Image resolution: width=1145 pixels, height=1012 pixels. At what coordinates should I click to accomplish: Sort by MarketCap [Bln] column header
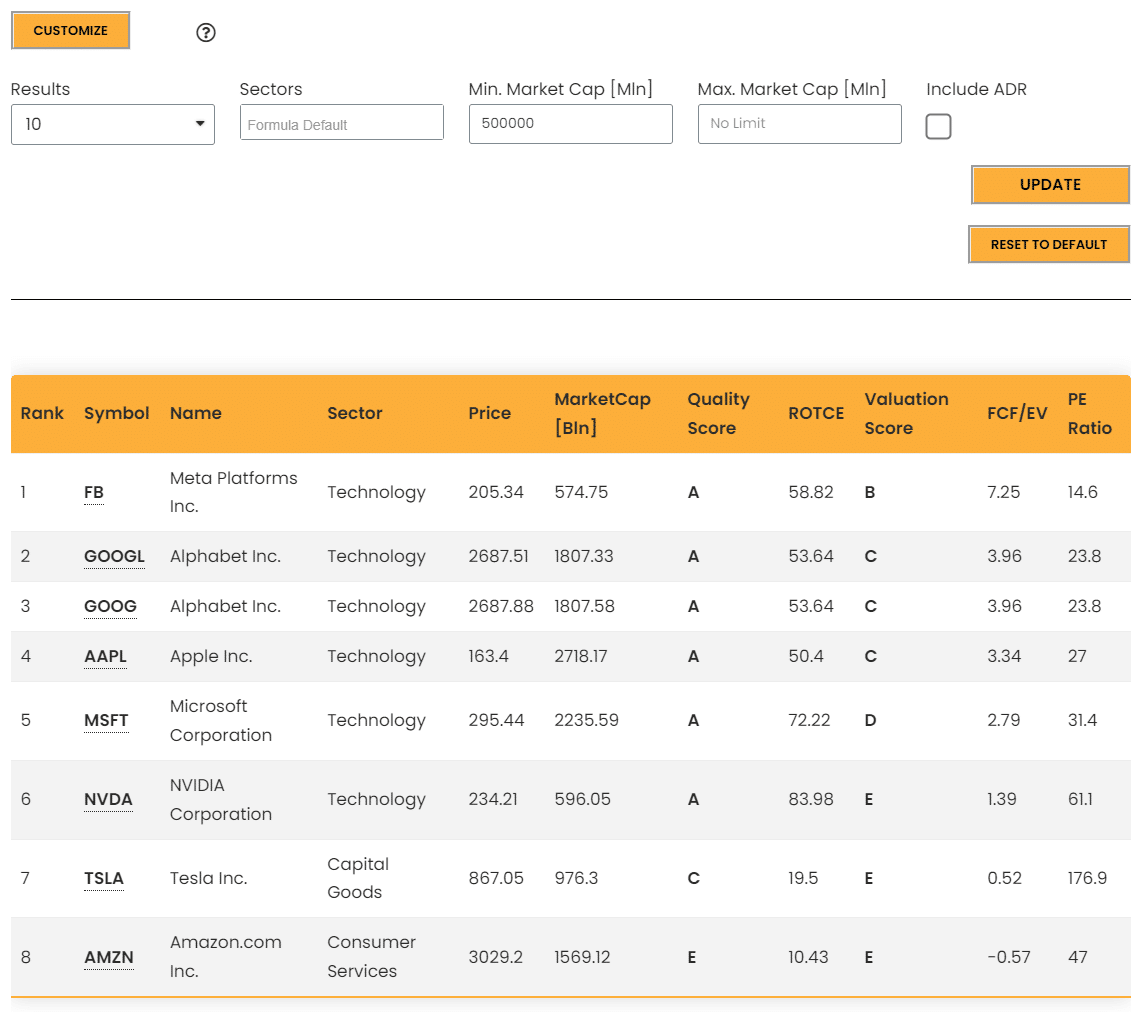[602, 413]
